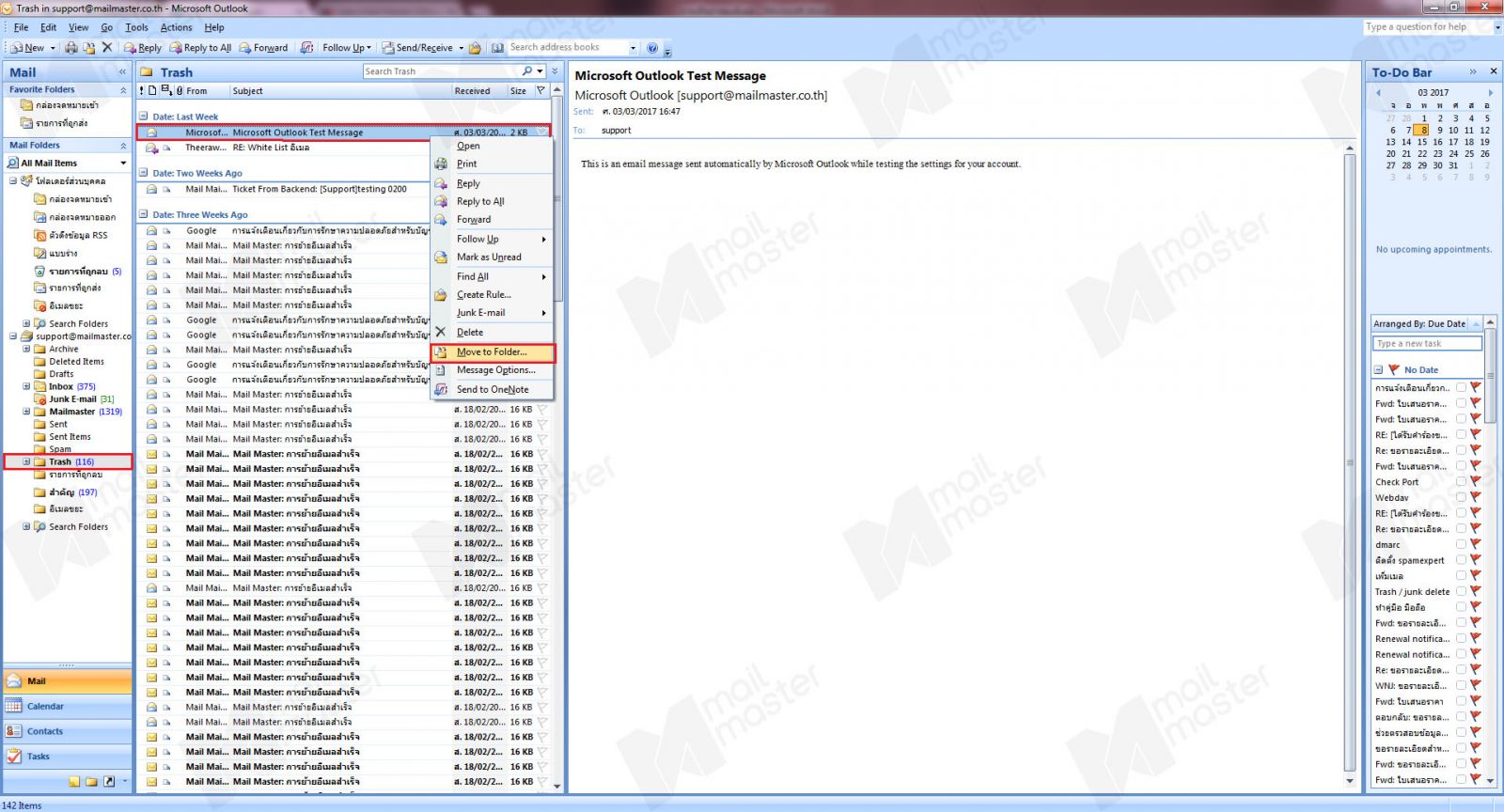Viewport: 1504px width, 812px height.
Task: Check the Check Port task checkbox
Action: tap(1461, 482)
